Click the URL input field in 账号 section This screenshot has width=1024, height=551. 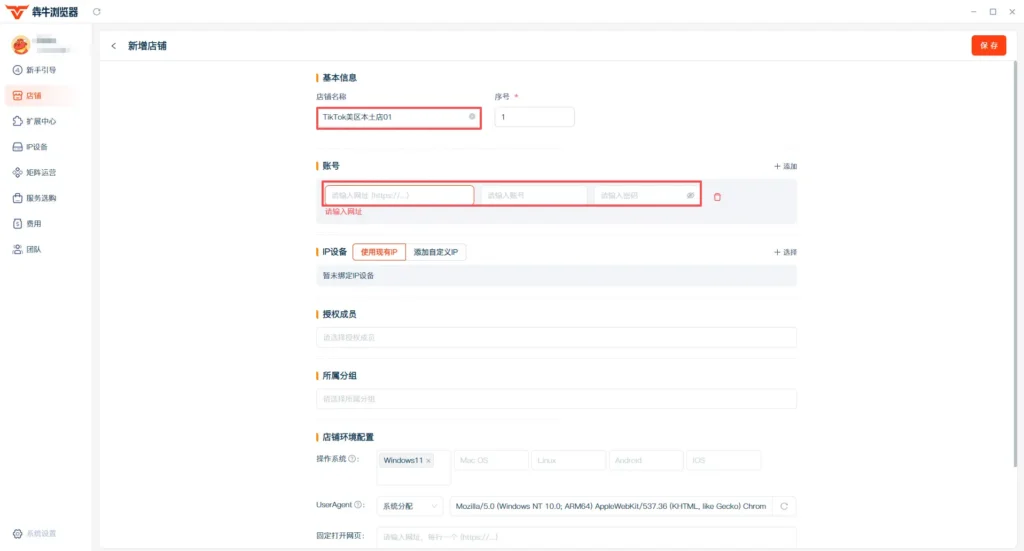point(399,195)
